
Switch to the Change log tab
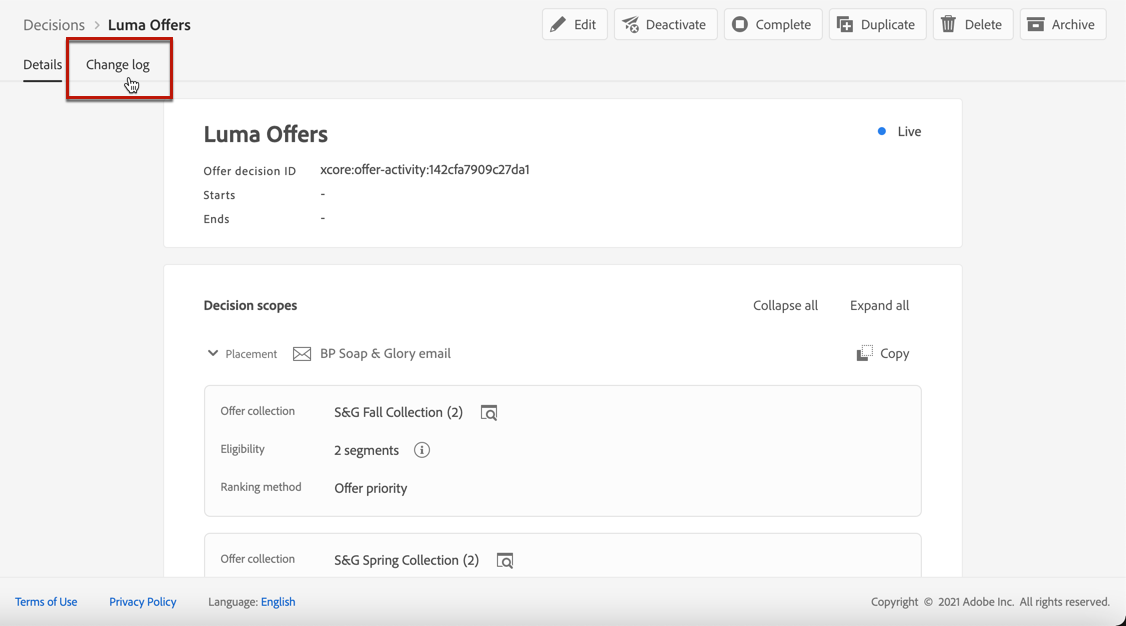[118, 65]
